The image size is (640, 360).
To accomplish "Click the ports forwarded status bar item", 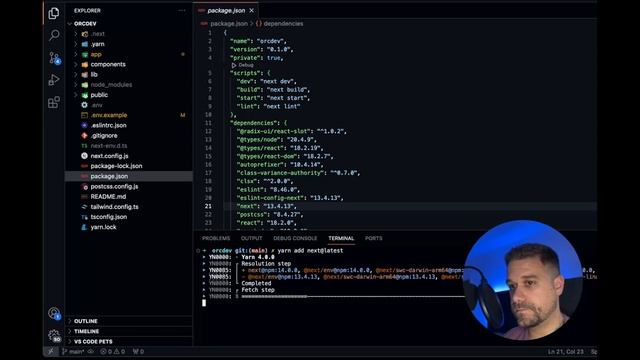I will point(138,351).
